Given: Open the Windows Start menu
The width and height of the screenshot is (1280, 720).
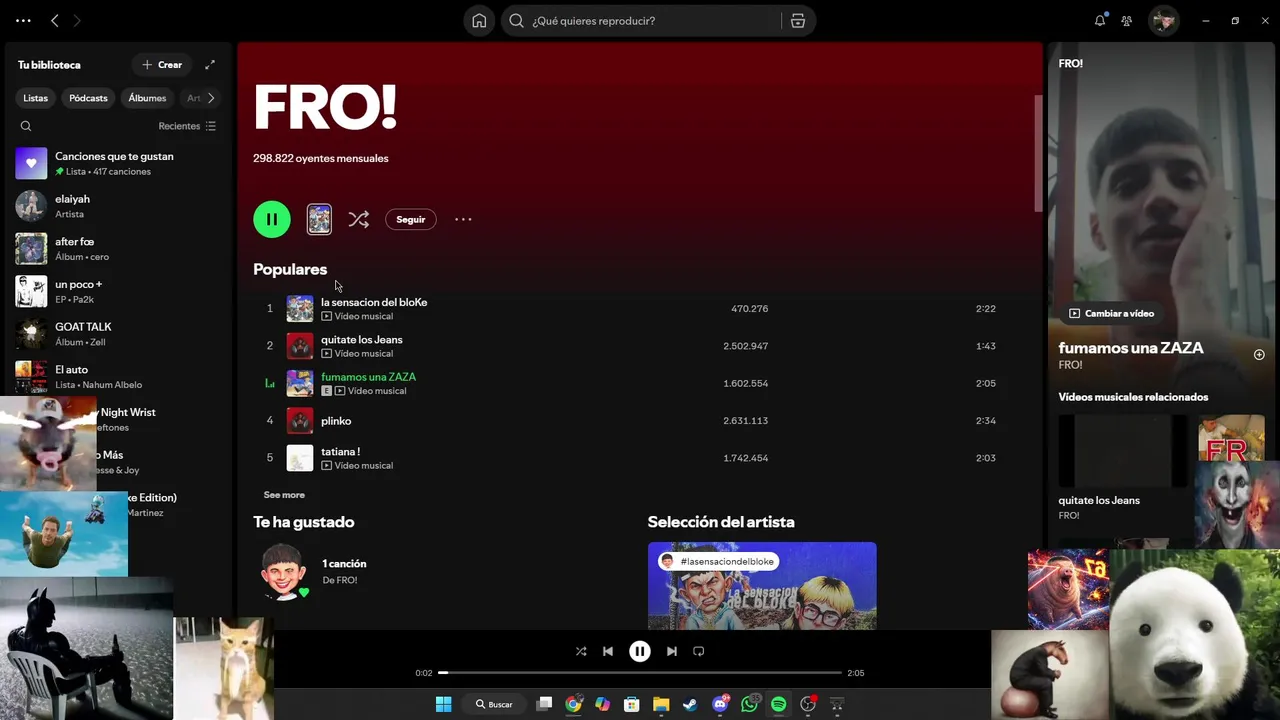Looking at the screenshot, I should point(443,704).
